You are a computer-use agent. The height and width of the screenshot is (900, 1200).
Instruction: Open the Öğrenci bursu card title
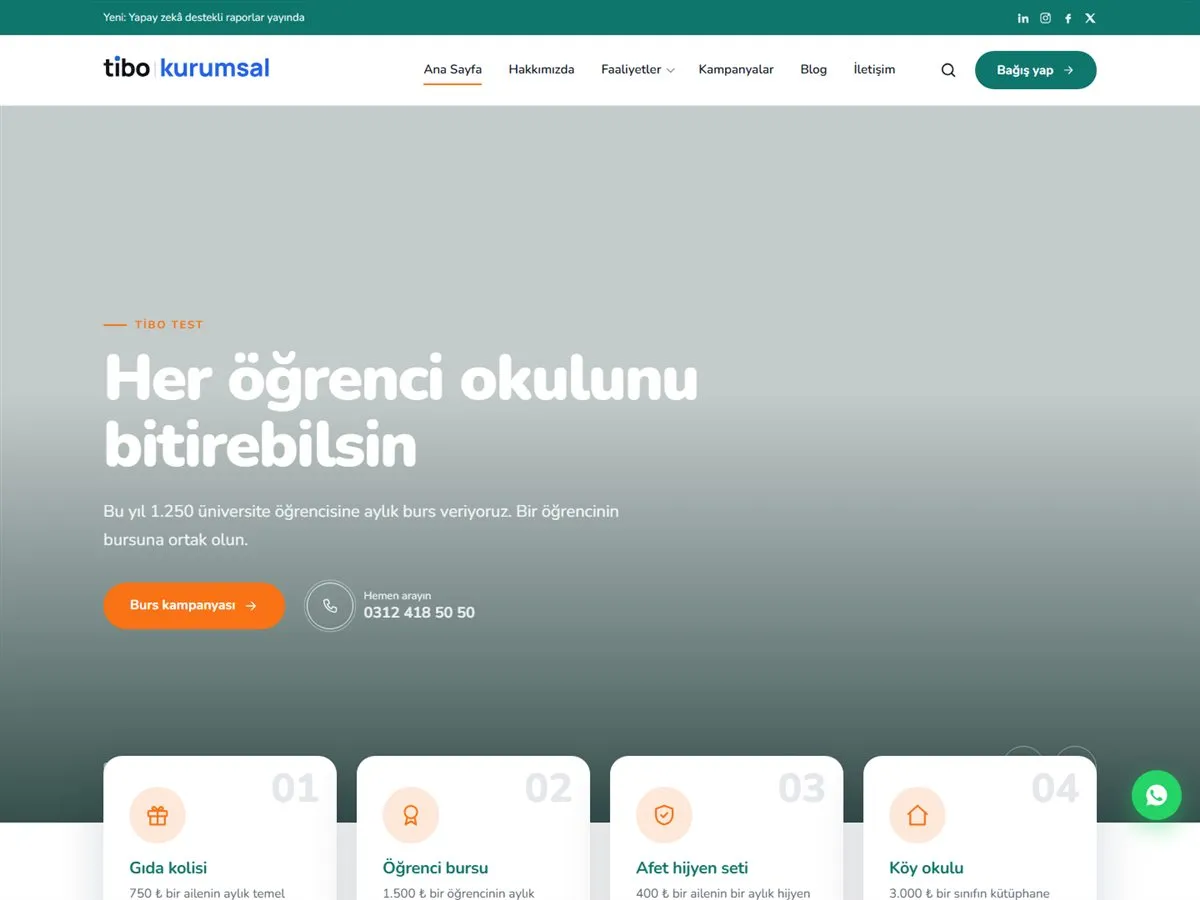[435, 868]
